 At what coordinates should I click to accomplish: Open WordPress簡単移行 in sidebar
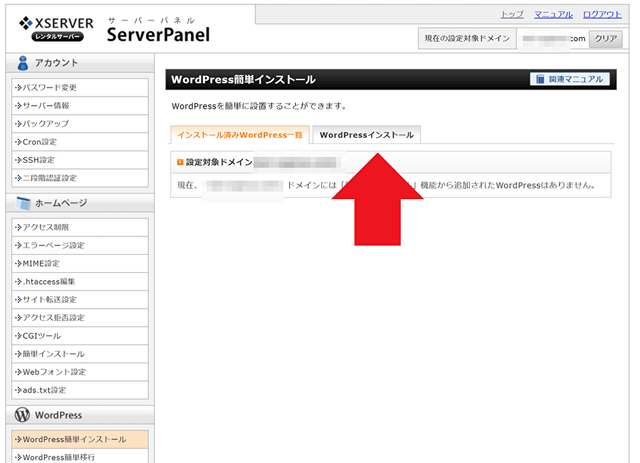[80, 457]
